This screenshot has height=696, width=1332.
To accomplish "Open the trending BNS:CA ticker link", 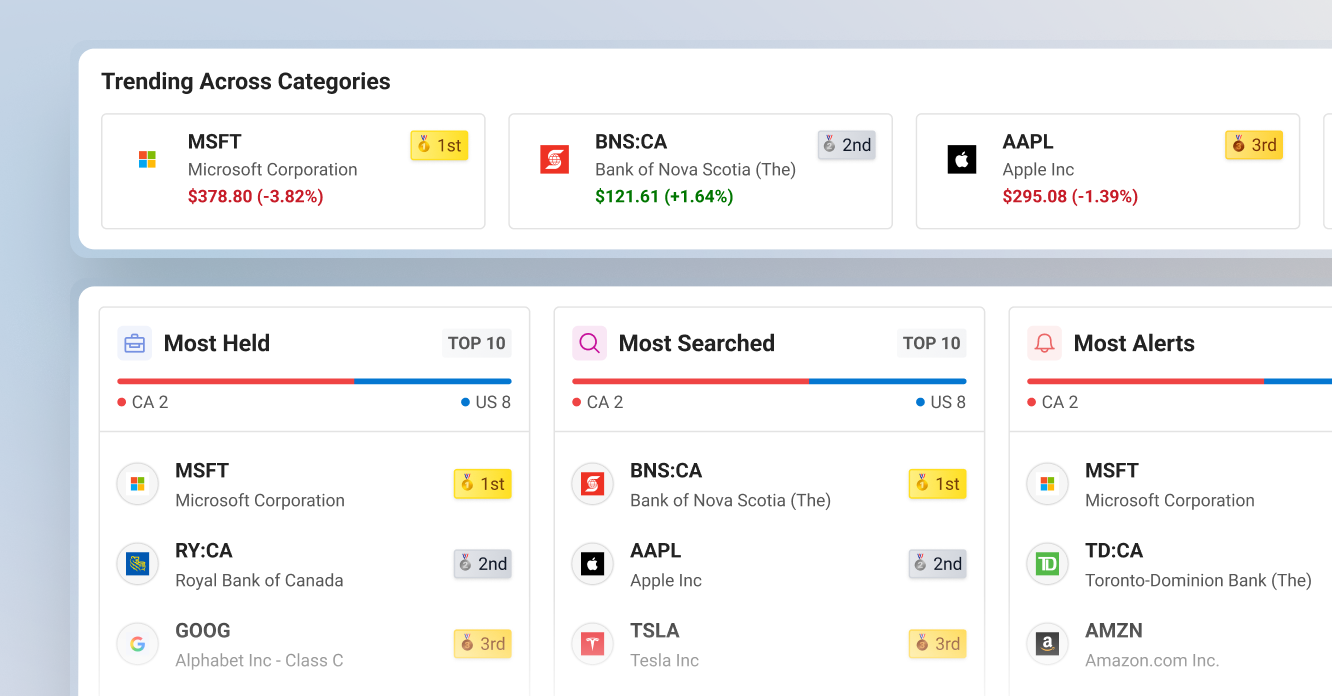I will click(x=631, y=142).
